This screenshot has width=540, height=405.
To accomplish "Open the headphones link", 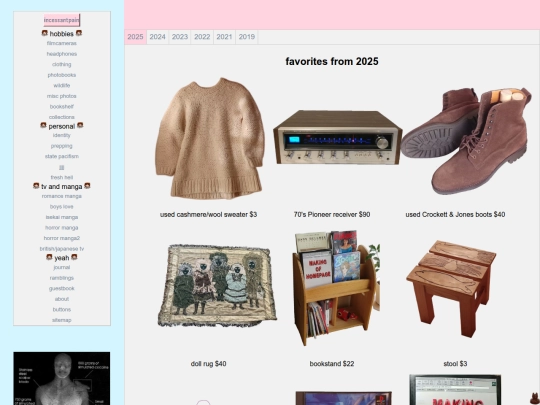I will [62, 54].
